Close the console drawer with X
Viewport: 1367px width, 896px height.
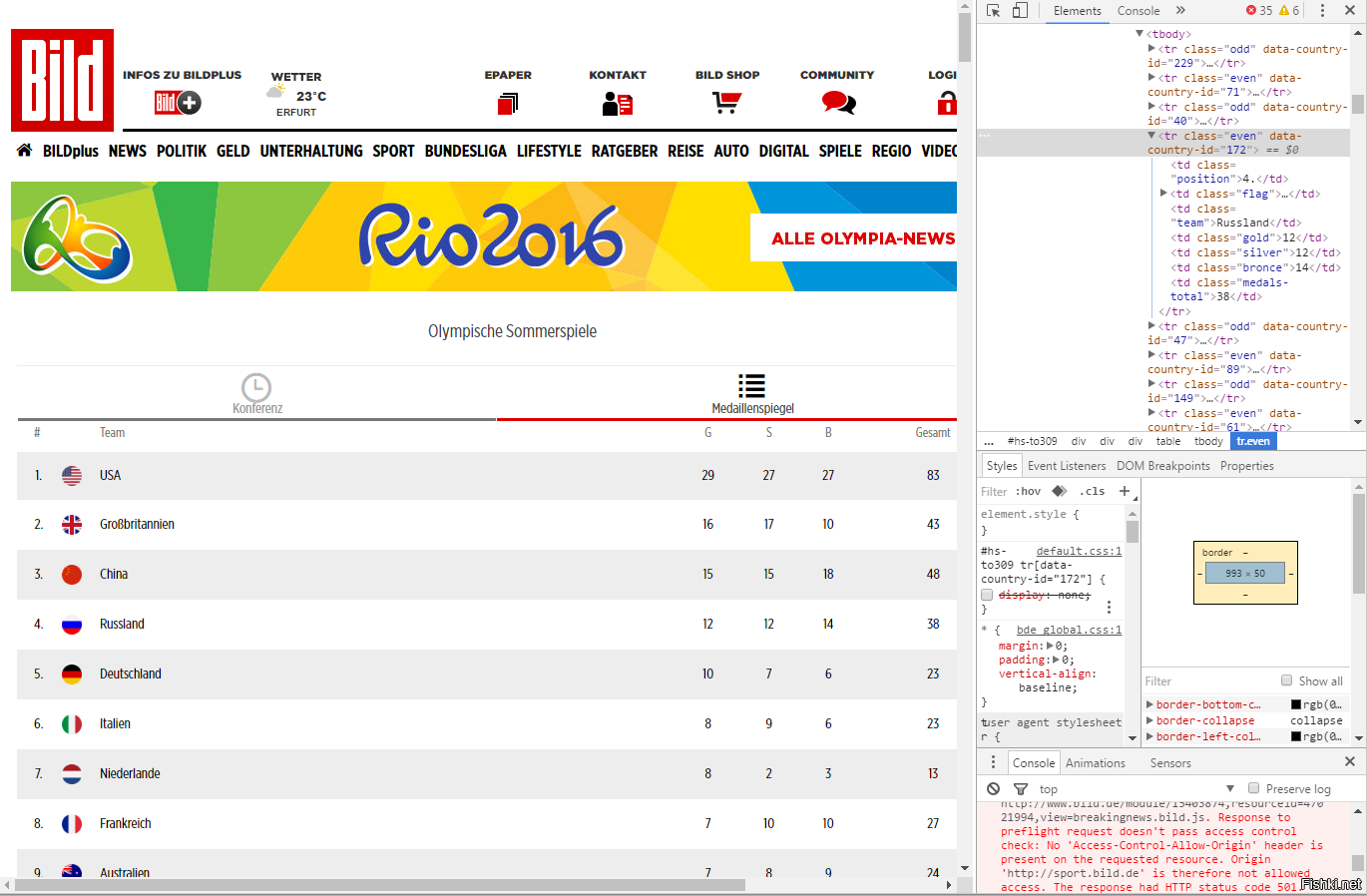[x=1350, y=761]
